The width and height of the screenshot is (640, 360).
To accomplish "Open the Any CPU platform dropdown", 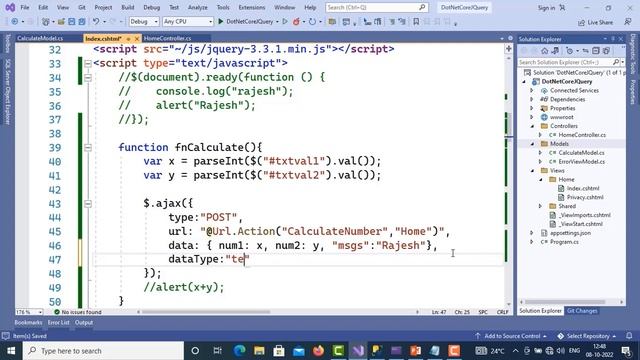I will coord(188,22).
